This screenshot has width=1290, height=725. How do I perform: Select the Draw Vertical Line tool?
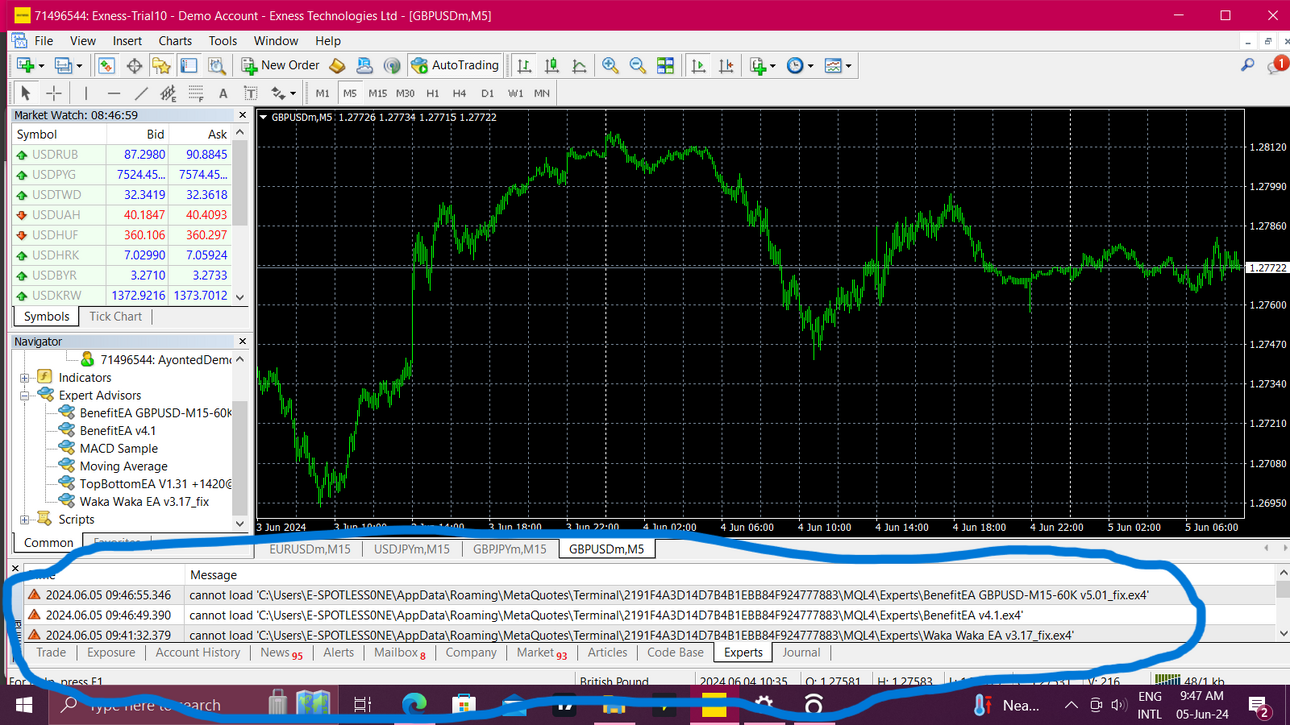[86, 93]
